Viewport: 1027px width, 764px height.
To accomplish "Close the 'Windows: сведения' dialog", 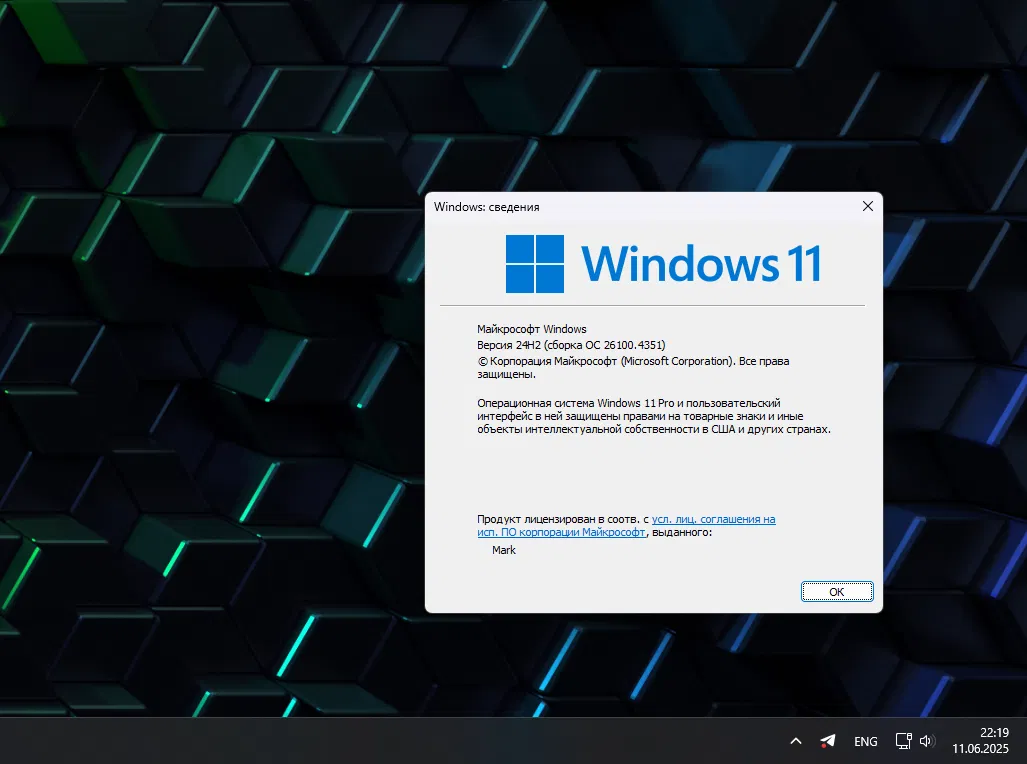I will point(867,206).
